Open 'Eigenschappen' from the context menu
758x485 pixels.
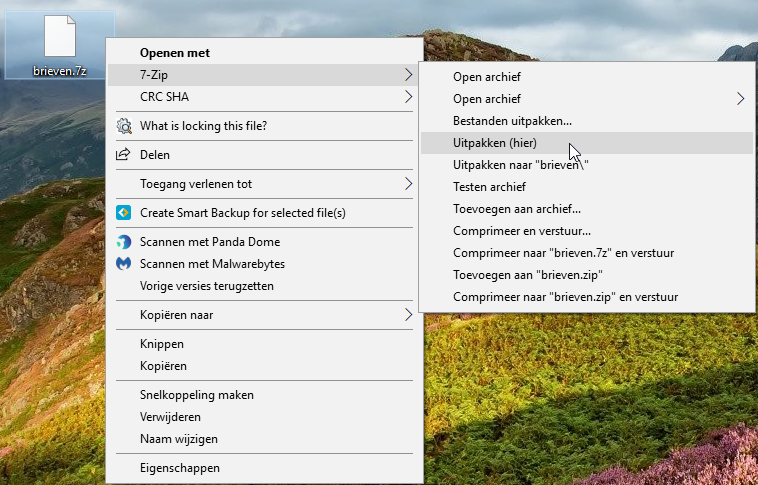click(180, 468)
